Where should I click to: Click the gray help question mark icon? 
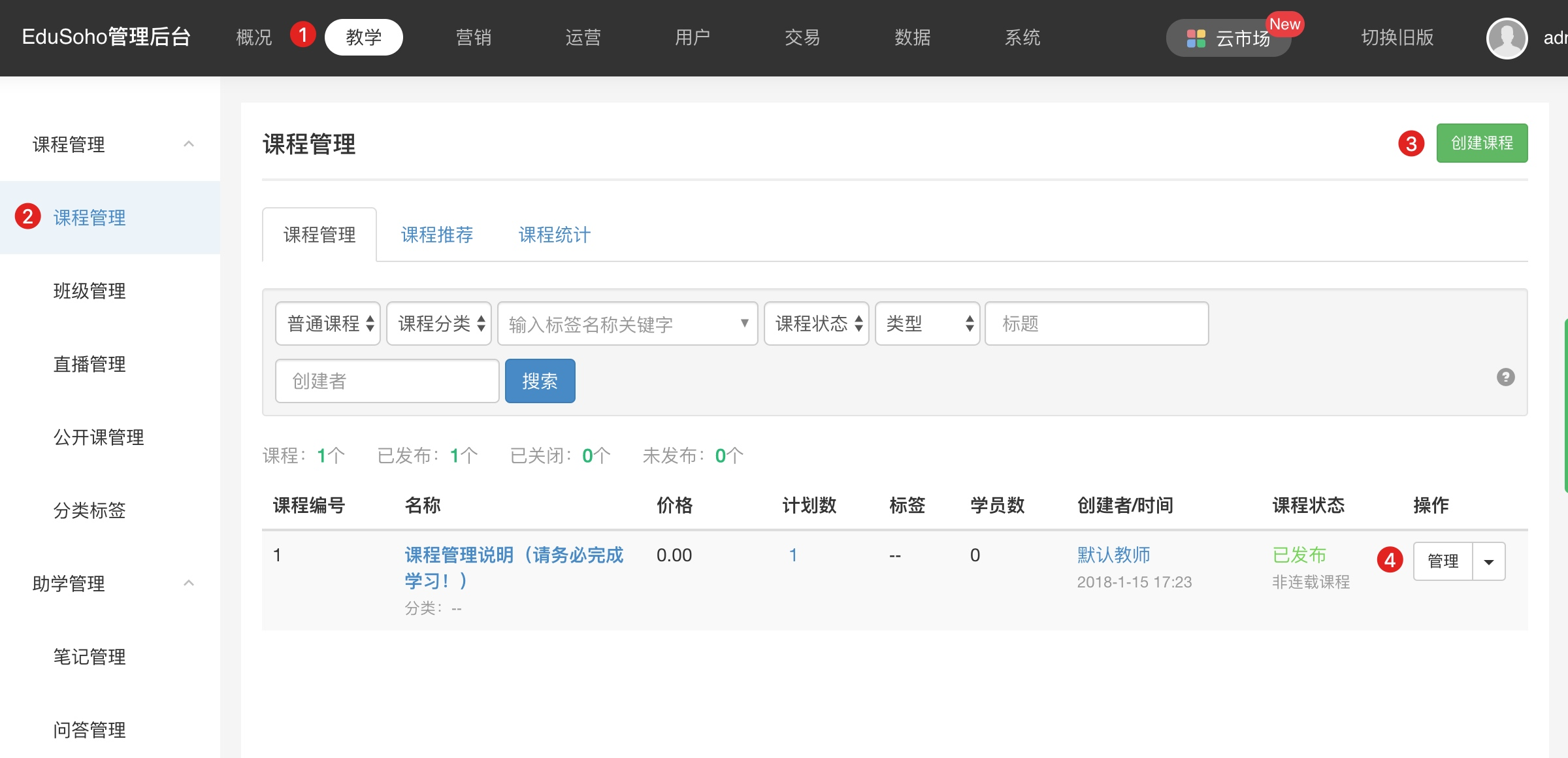click(1505, 377)
